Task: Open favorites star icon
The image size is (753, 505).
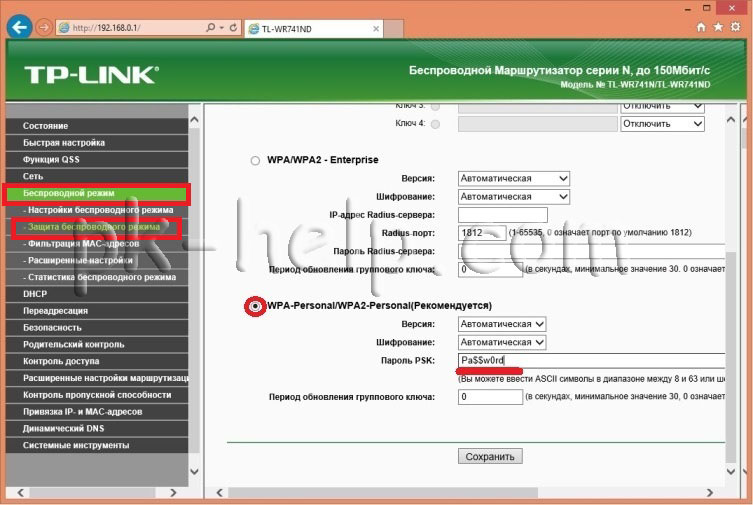Action: (718, 27)
